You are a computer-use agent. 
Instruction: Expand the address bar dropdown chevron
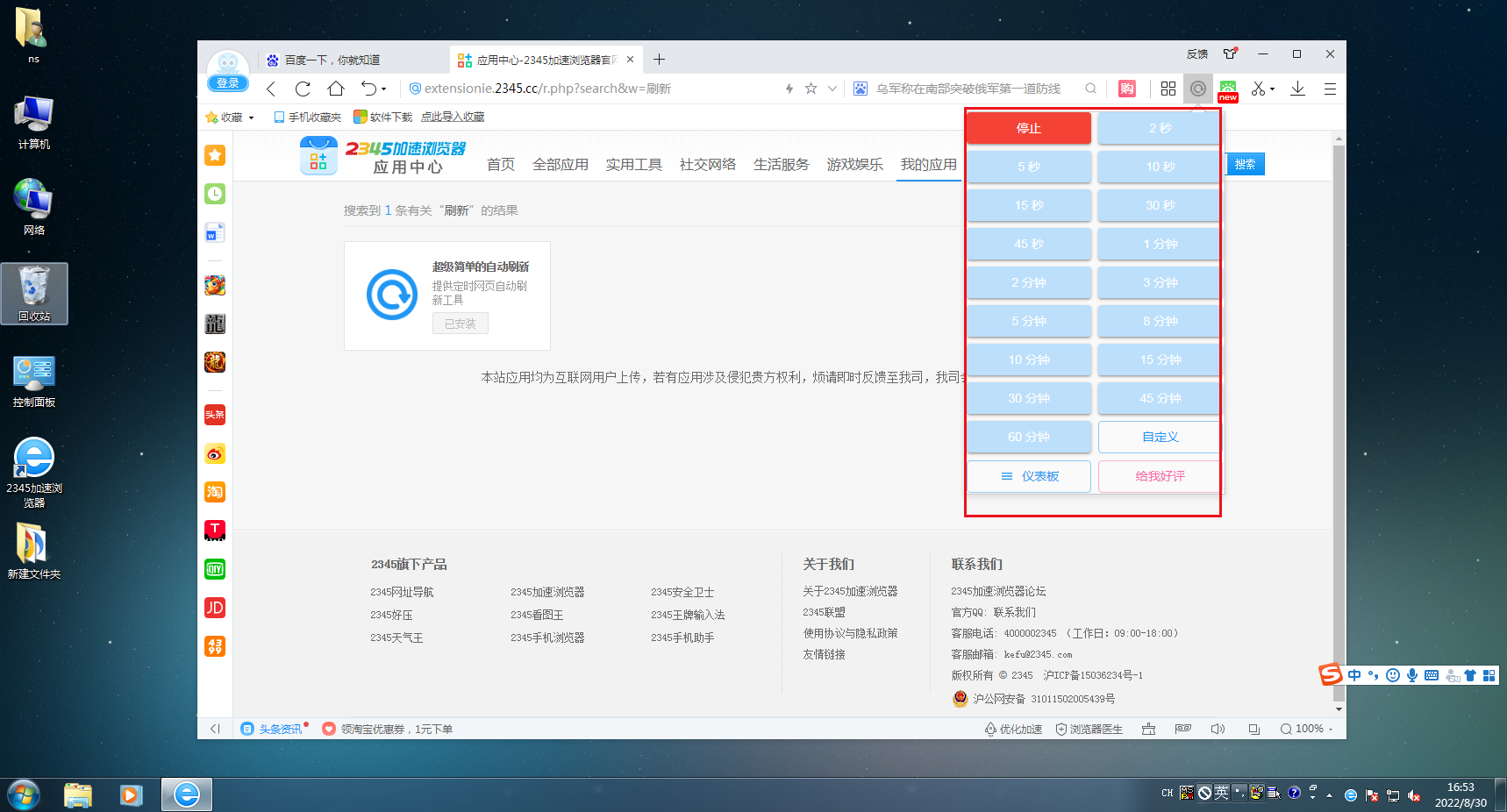pos(832,89)
